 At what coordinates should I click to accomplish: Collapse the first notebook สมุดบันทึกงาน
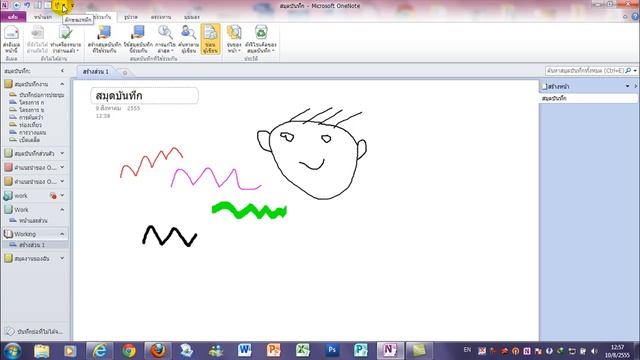(x=62, y=84)
